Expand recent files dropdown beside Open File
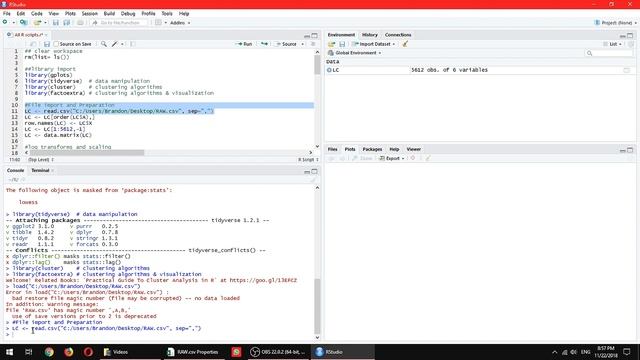The image size is (640, 360). pos(45,23)
